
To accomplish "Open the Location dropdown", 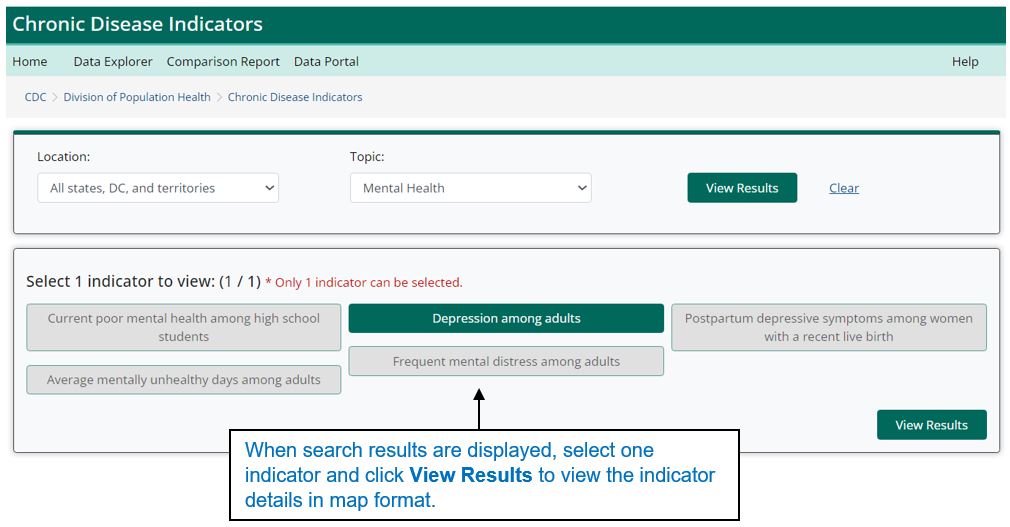I will (158, 188).
